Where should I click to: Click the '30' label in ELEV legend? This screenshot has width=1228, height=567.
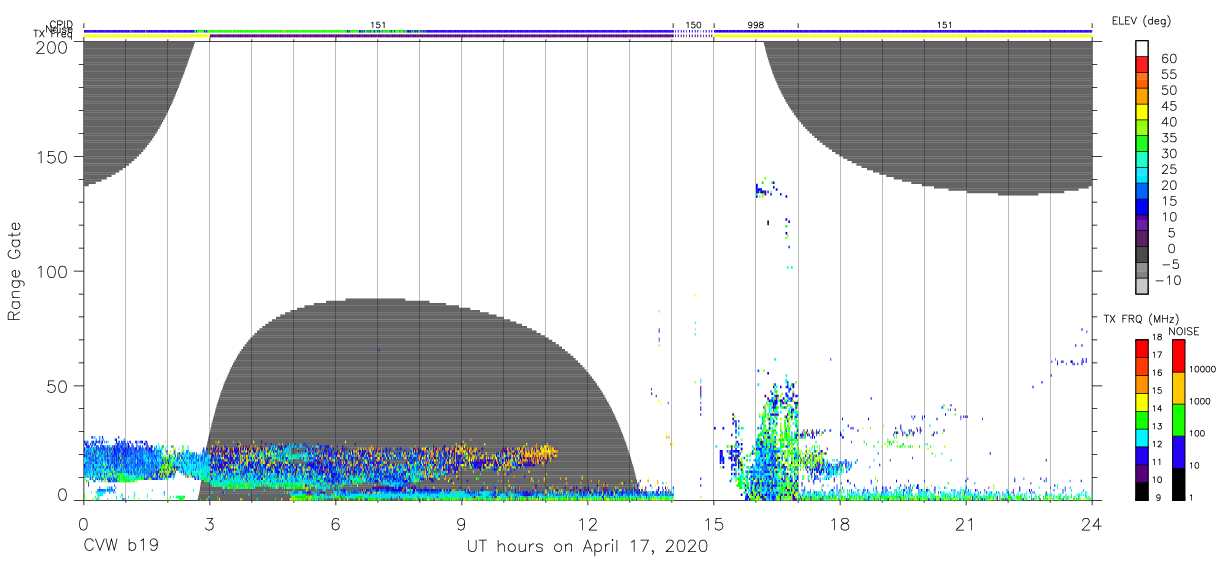click(x=1167, y=153)
